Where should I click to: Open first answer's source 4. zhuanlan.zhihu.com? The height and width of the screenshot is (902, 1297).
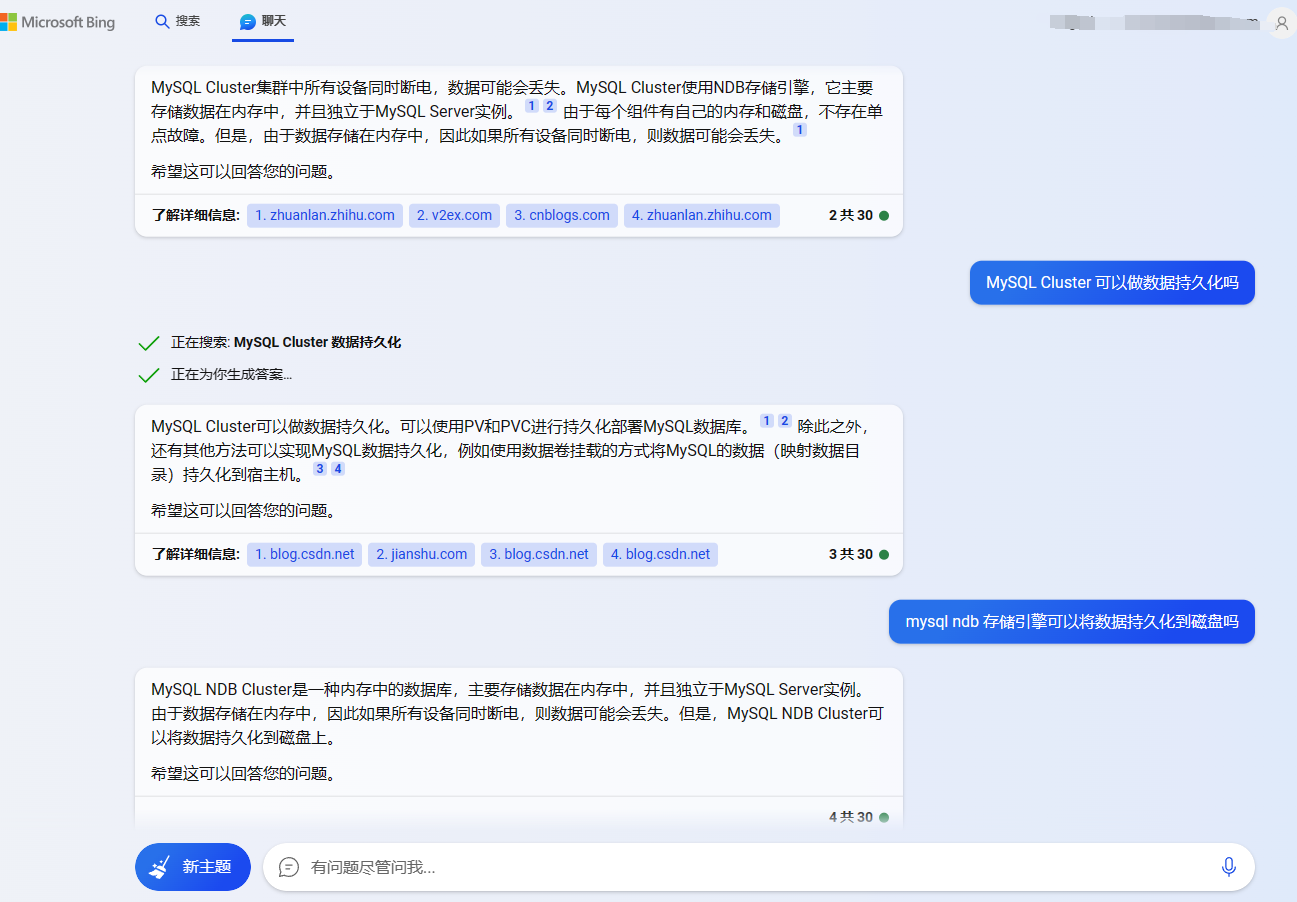(x=702, y=215)
